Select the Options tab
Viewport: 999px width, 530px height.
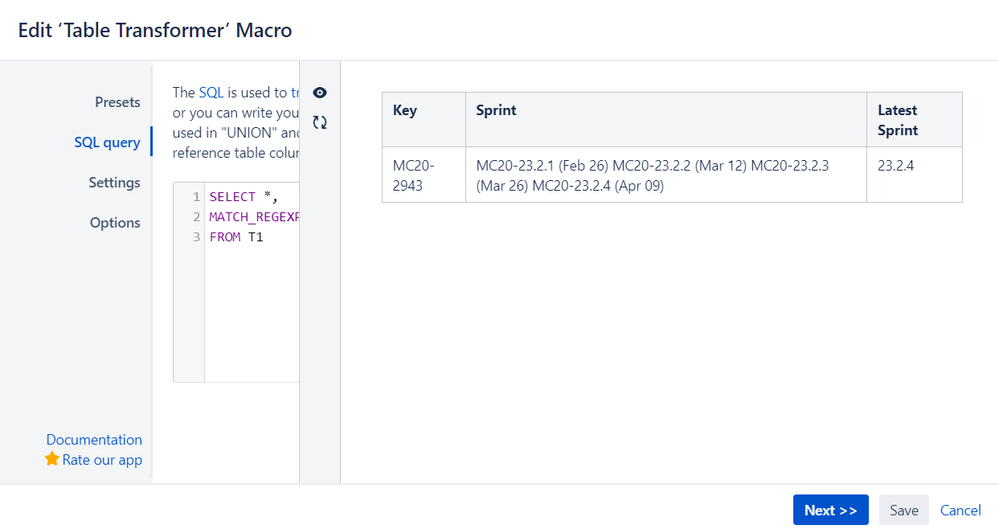click(x=115, y=223)
